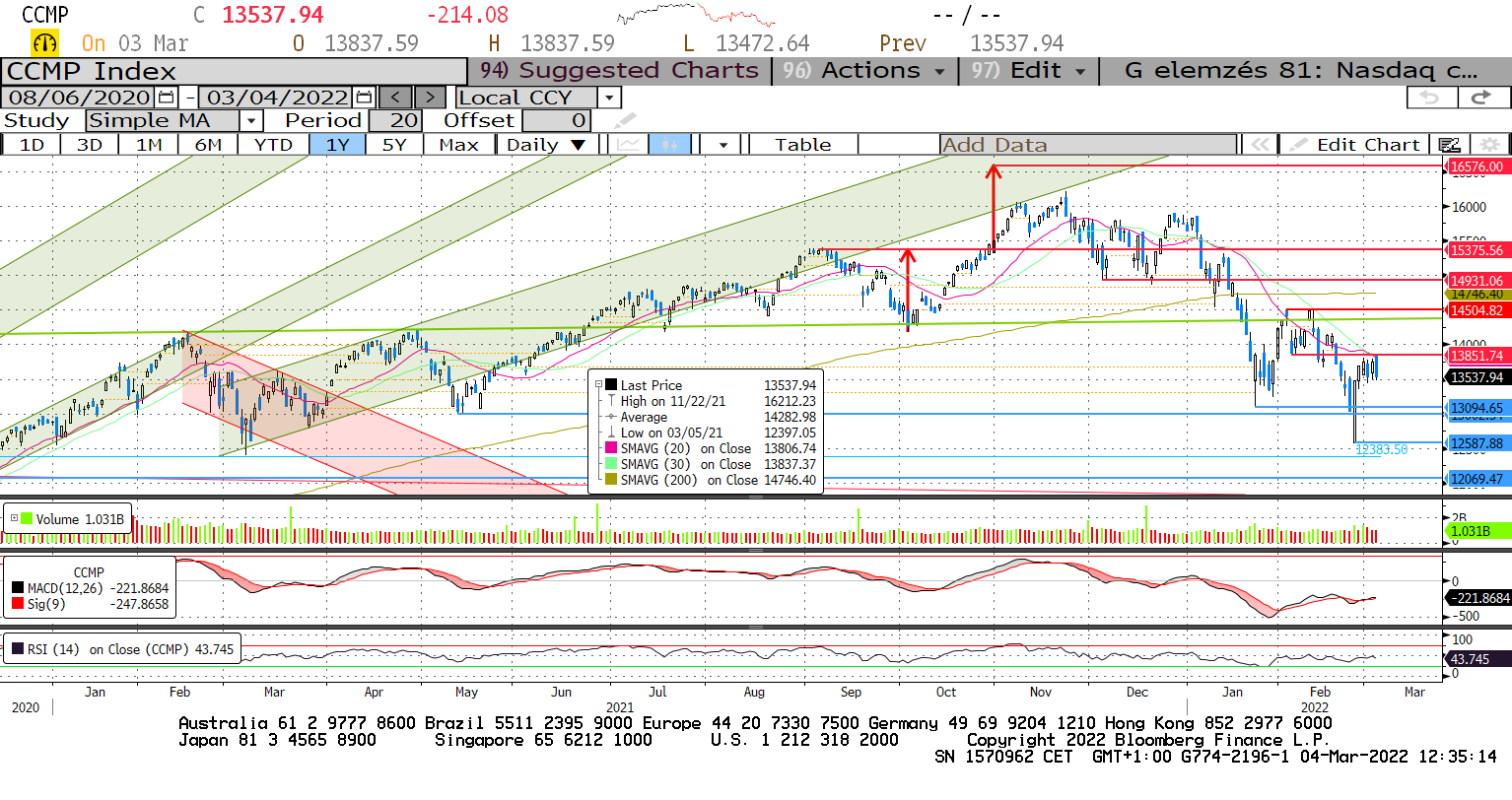Select the 5Y range tab
Screen dimensions: 1512x800
[x=394, y=145]
